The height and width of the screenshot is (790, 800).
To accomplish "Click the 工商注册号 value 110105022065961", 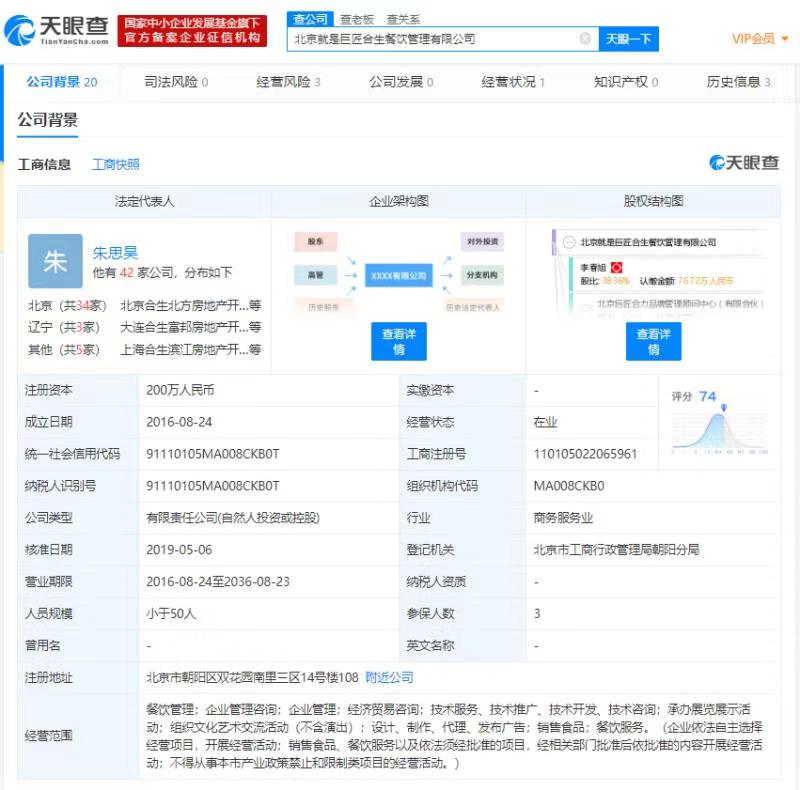I will tap(585, 454).
